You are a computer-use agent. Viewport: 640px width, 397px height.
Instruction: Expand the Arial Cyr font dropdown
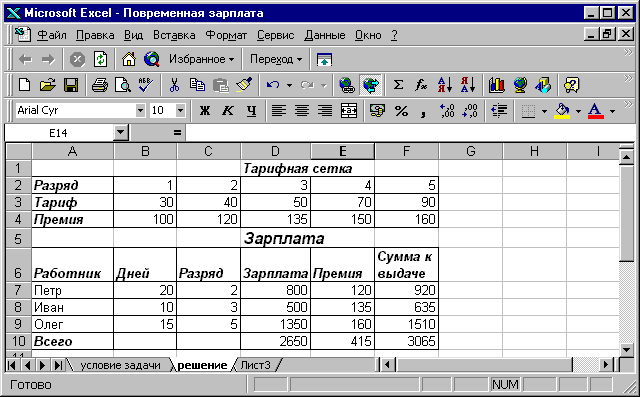140,111
